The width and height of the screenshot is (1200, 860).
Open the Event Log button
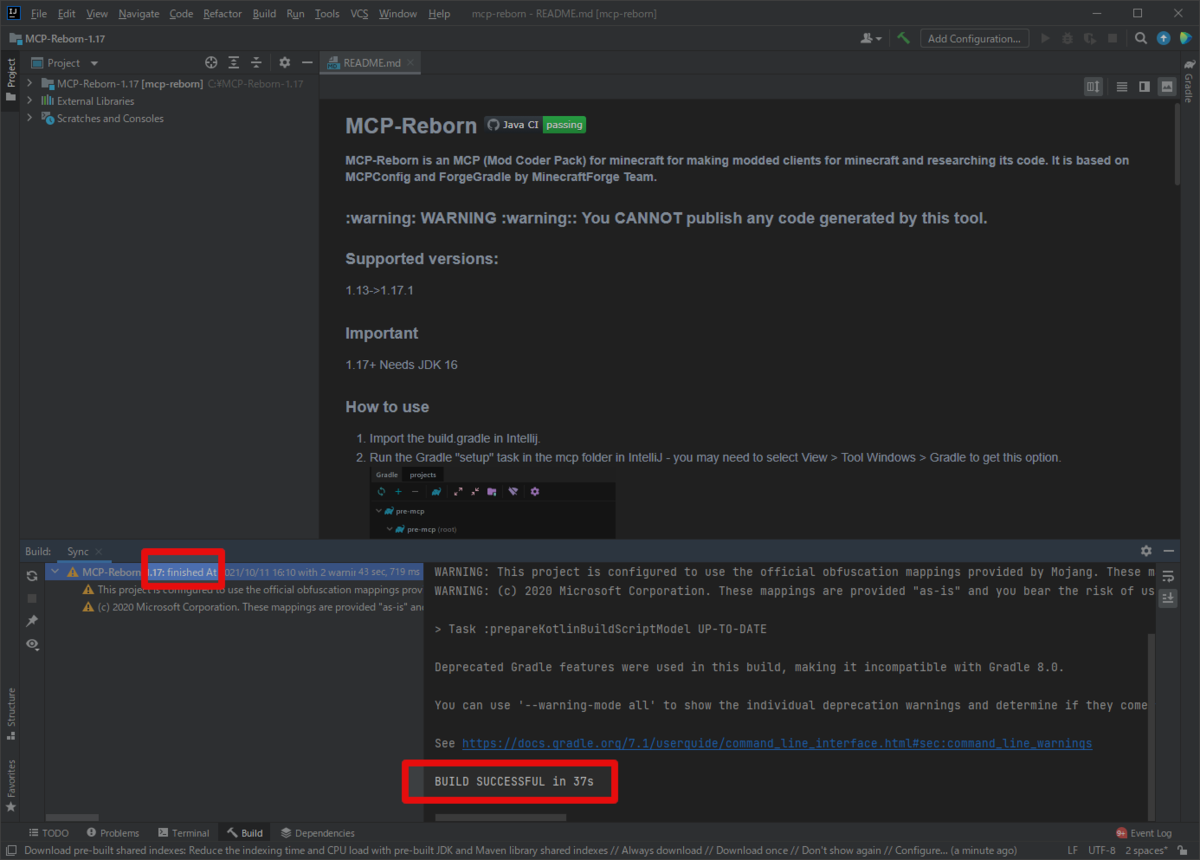(x=1144, y=833)
